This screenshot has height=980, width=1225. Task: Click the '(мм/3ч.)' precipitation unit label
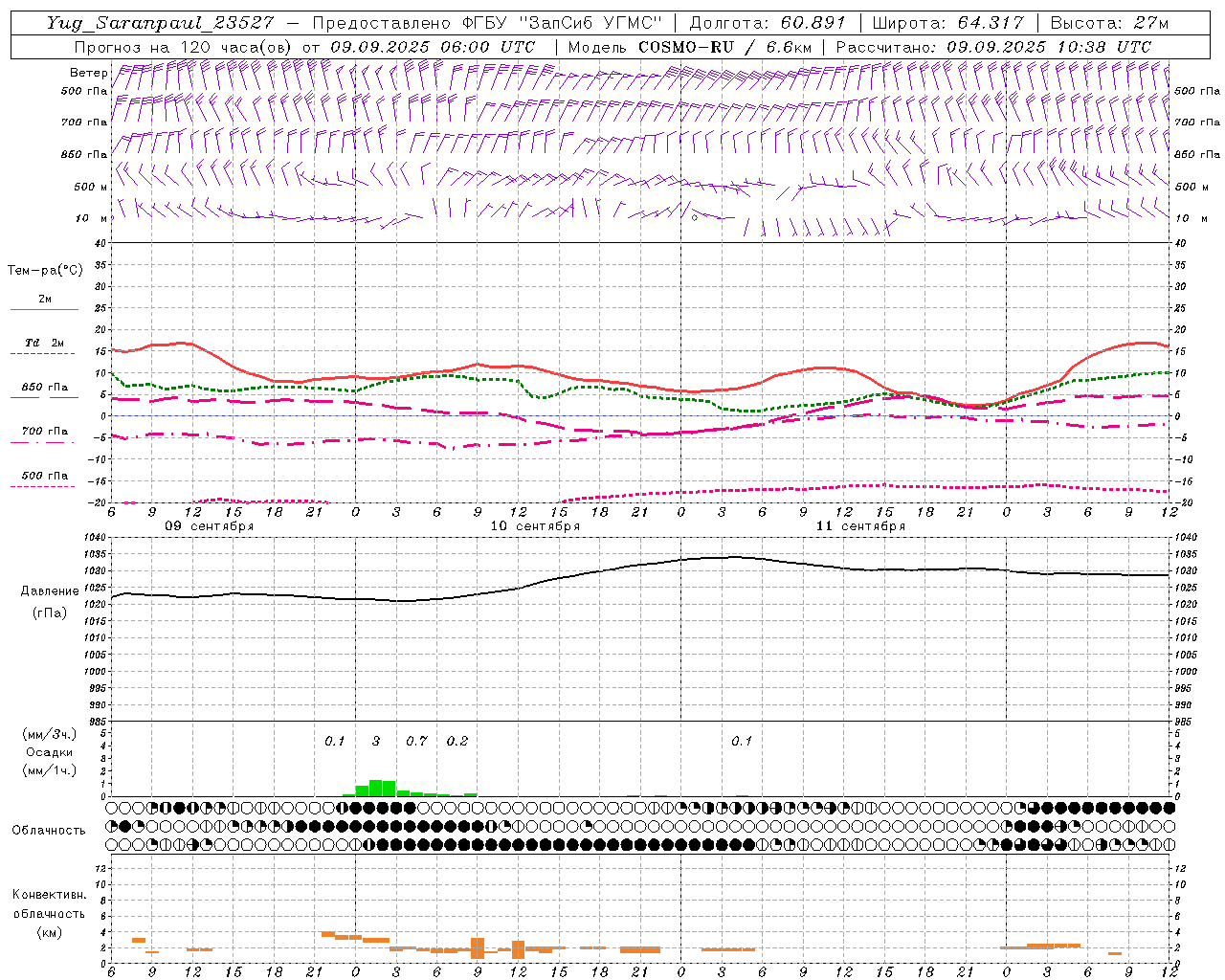click(50, 734)
